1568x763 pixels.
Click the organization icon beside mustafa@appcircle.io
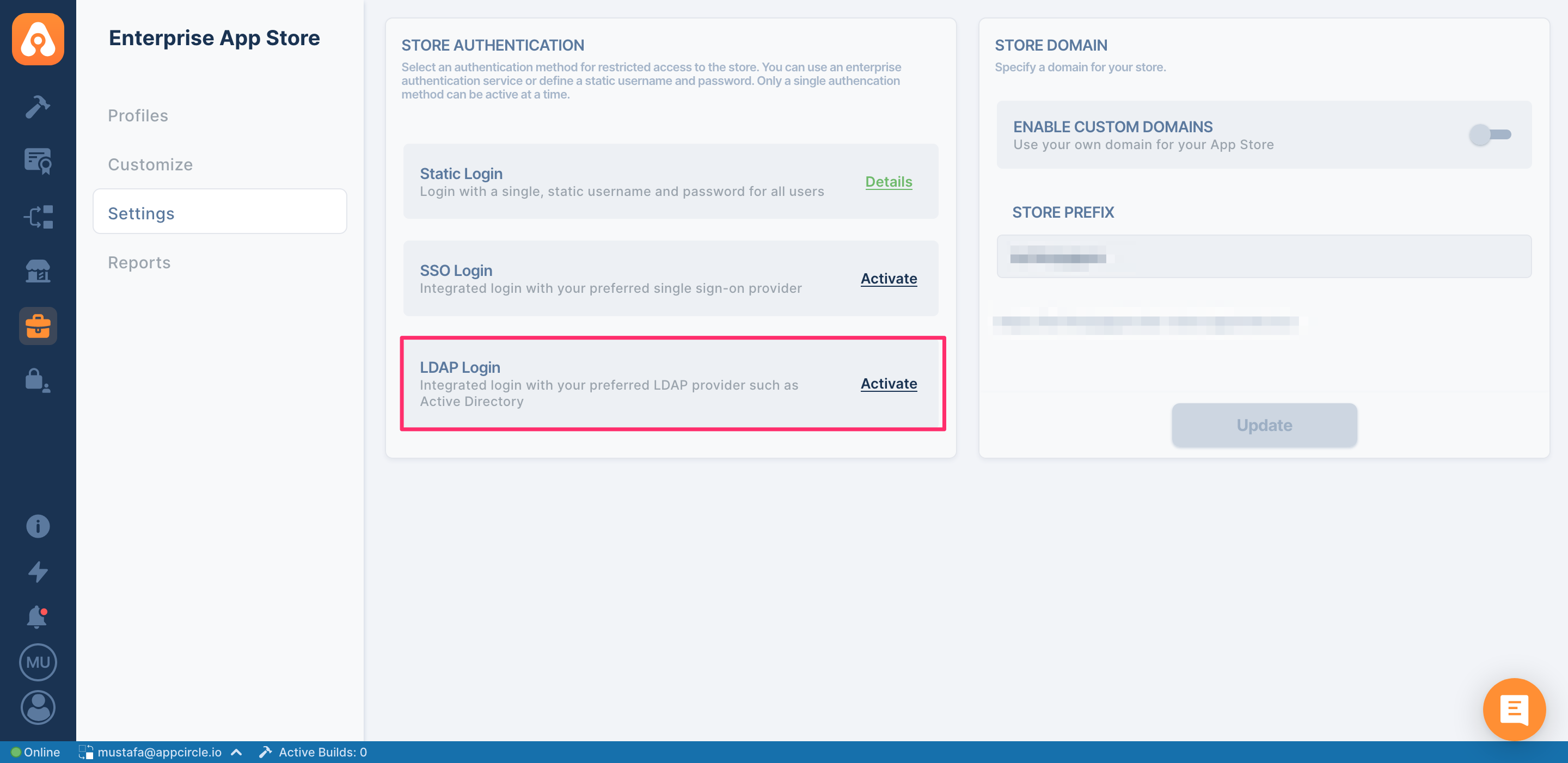coord(86,752)
